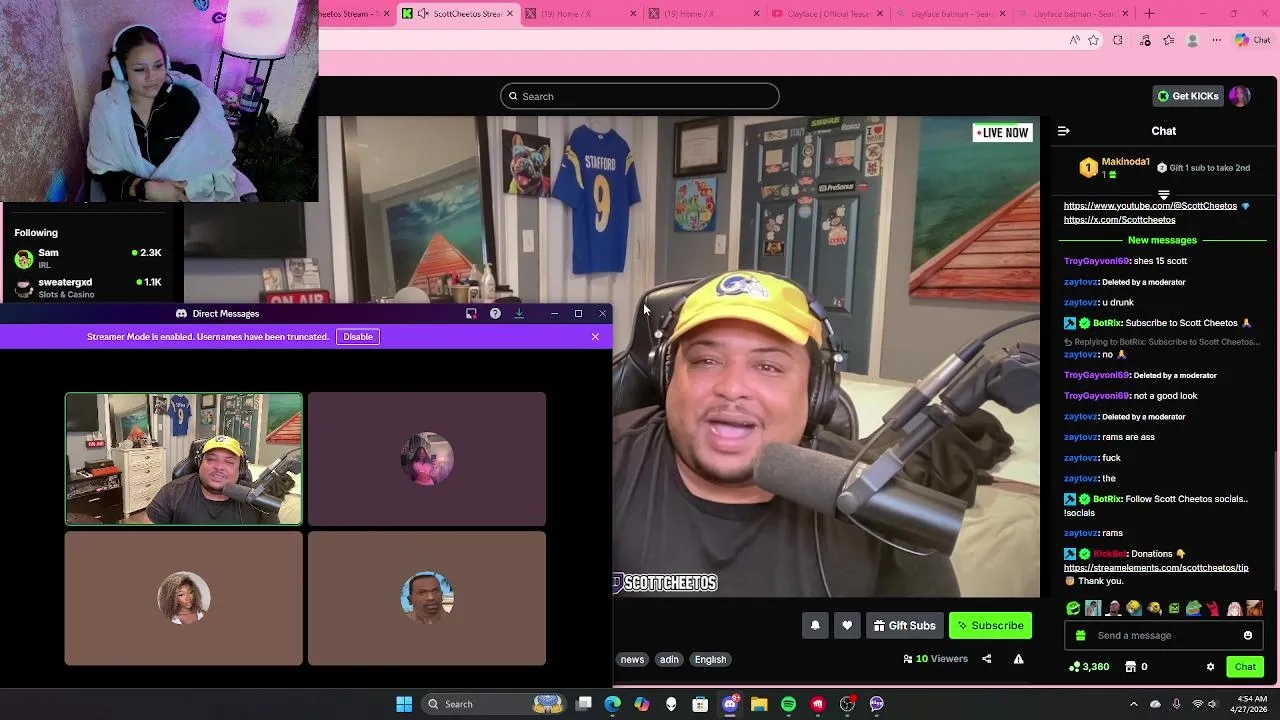Open Spotify from the taskbar
Image resolution: width=1280 pixels, height=720 pixels.
pos(788,704)
